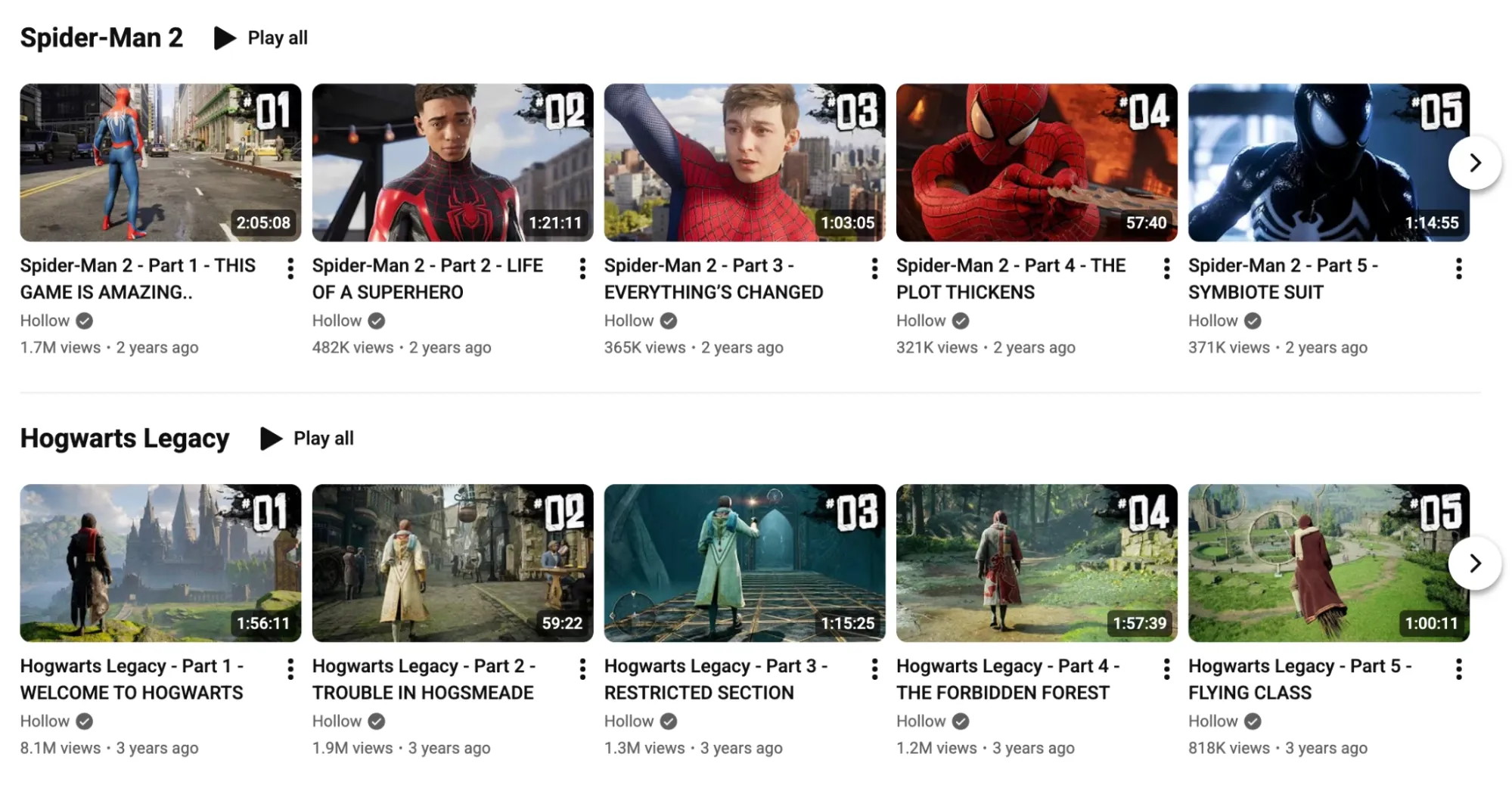
Task: Open options menu for Hogwarts Legacy Part 3
Action: 874,669
